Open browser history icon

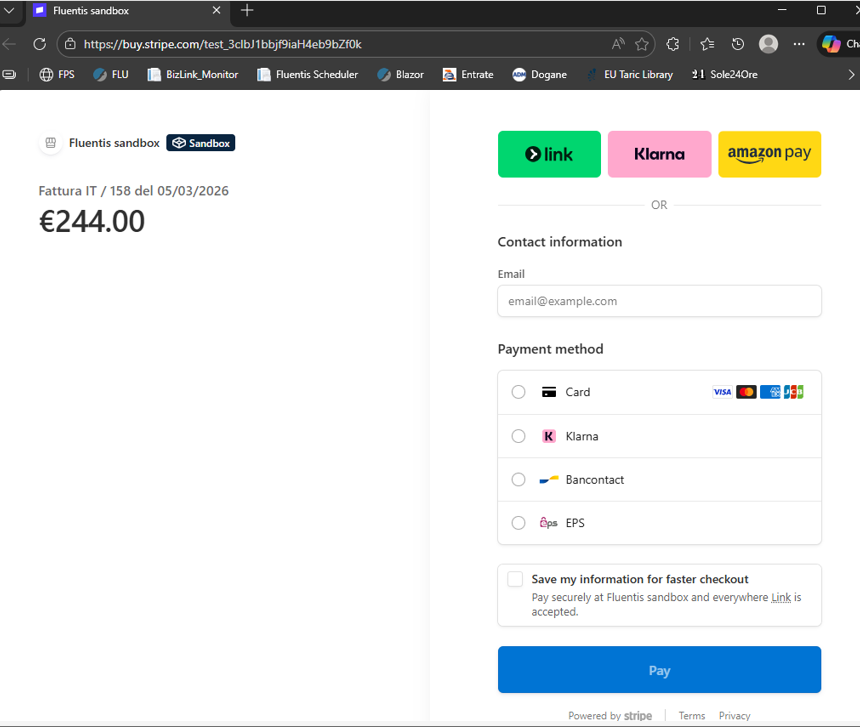(x=738, y=44)
